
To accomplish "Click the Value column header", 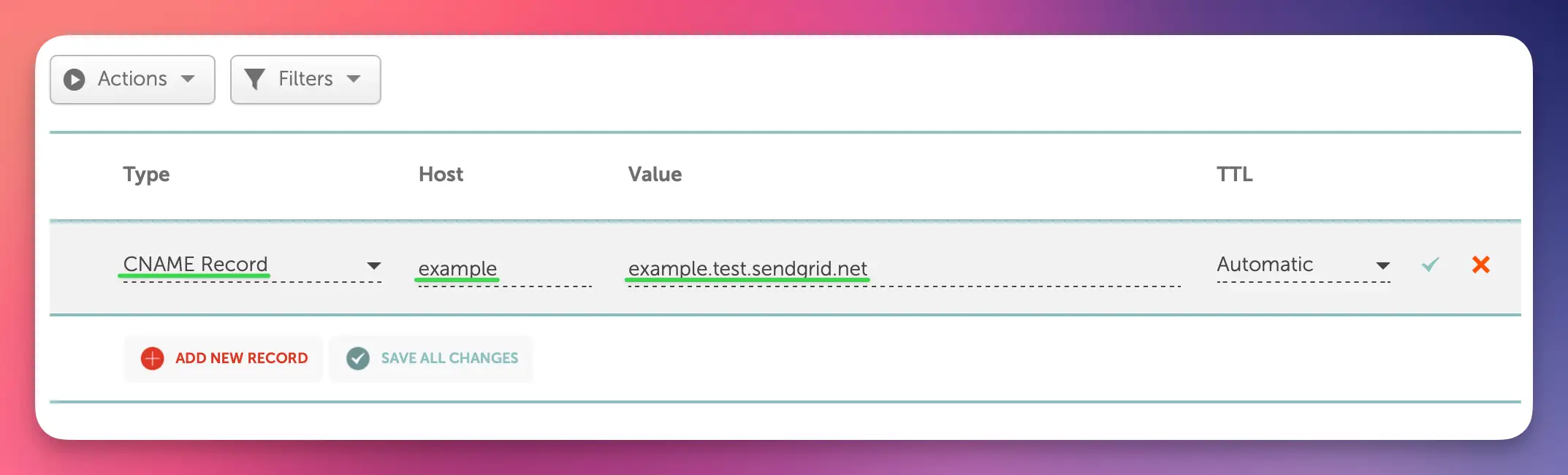I will (655, 174).
